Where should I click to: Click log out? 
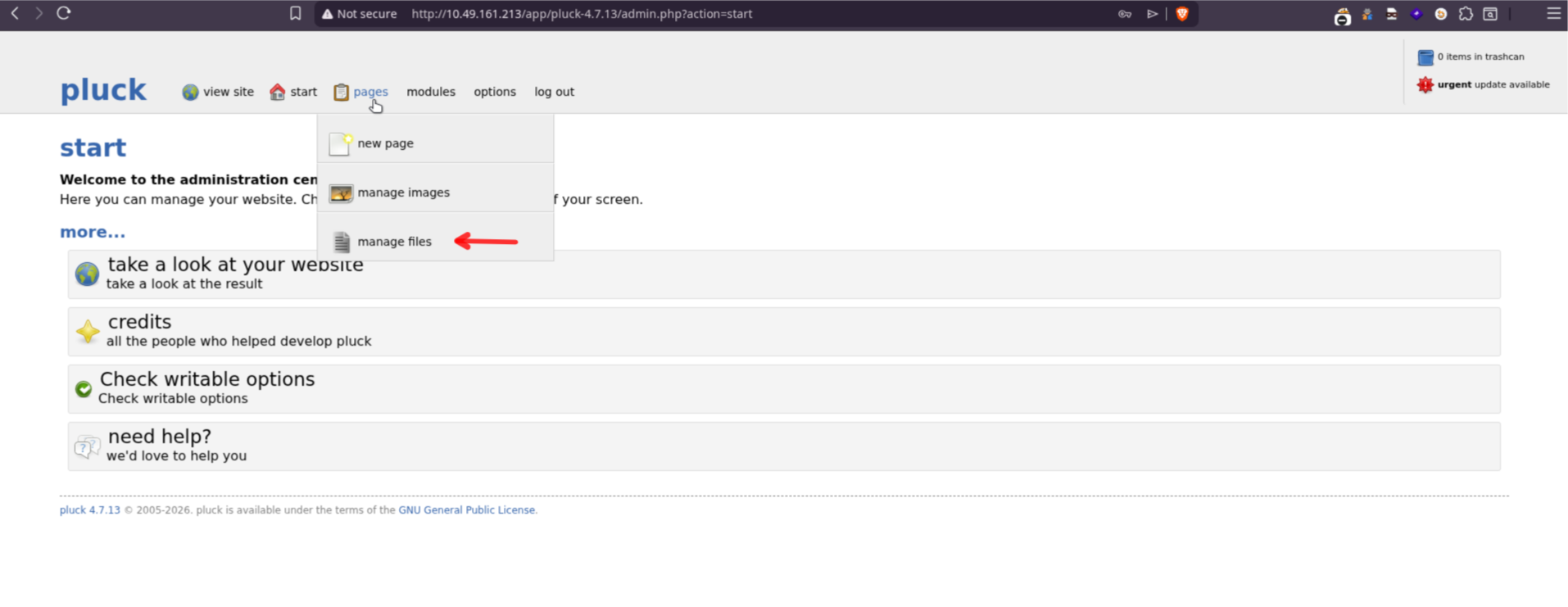coord(555,92)
